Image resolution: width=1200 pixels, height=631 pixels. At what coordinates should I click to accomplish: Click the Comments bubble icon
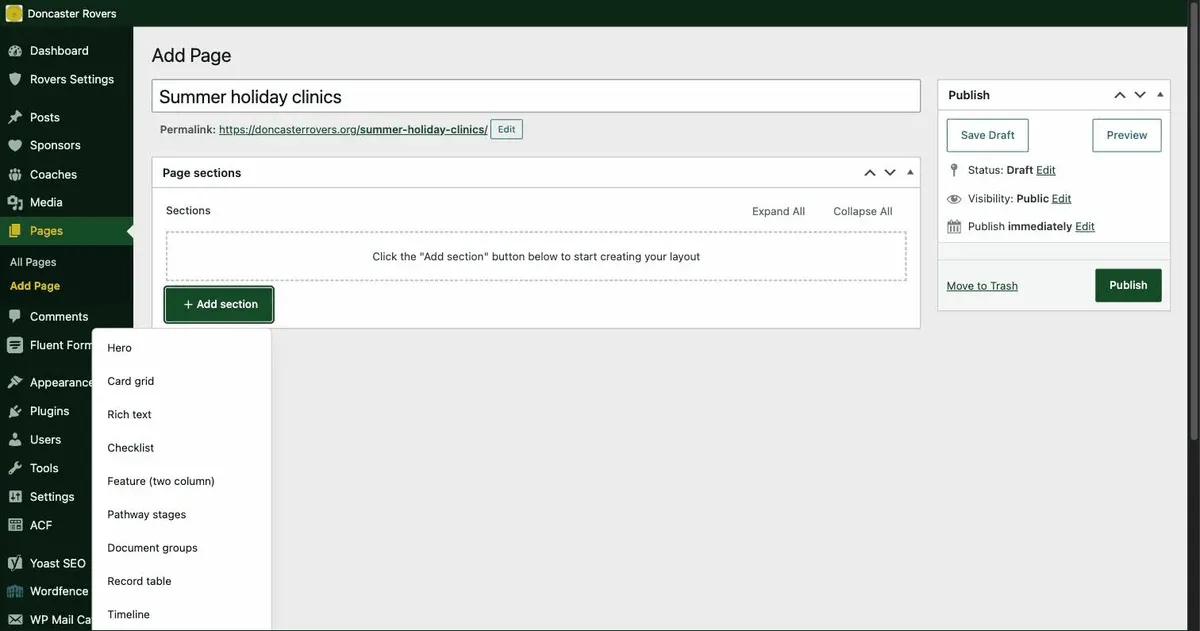coord(15,316)
